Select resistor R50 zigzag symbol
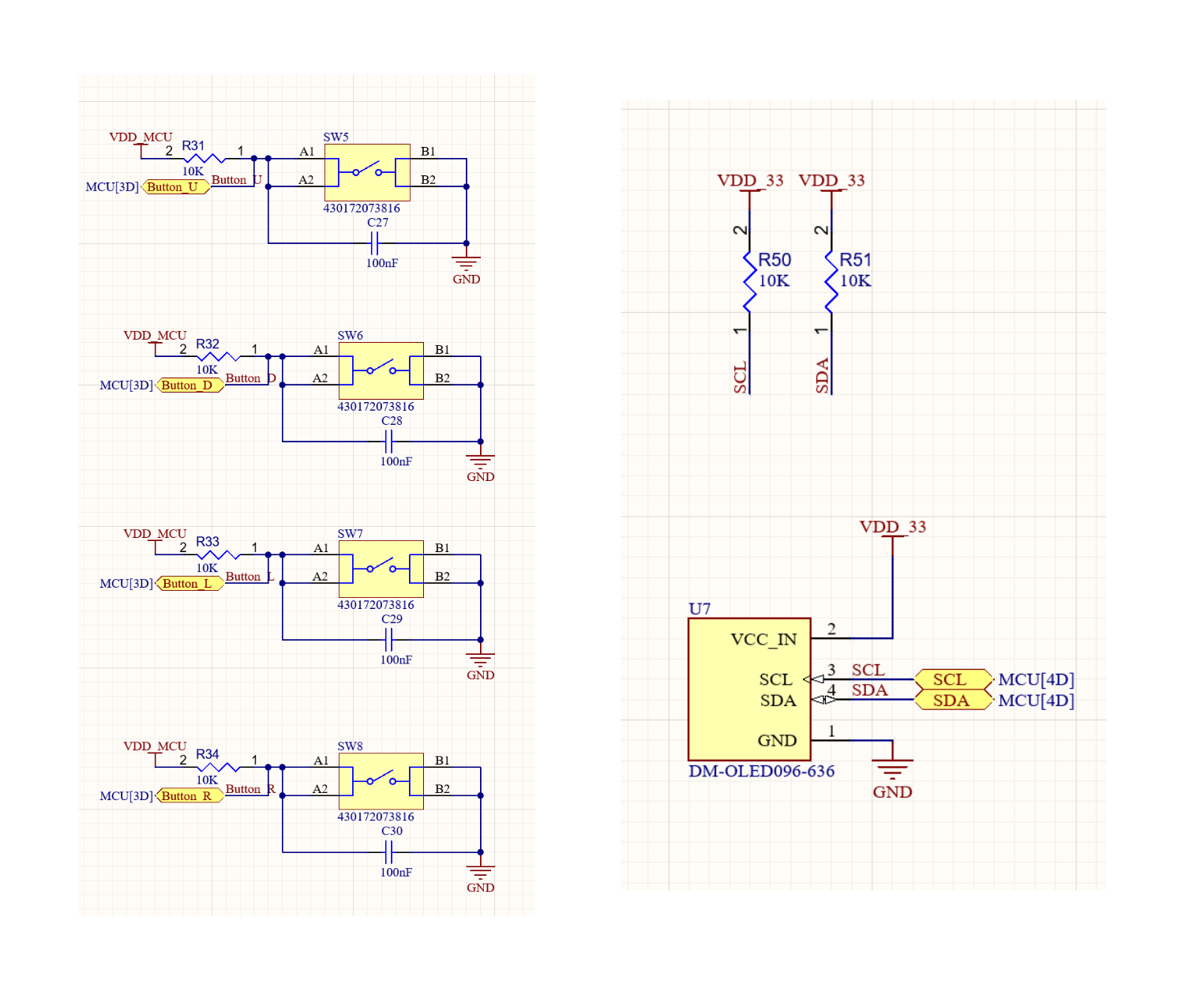The image size is (1204, 996). click(x=749, y=281)
